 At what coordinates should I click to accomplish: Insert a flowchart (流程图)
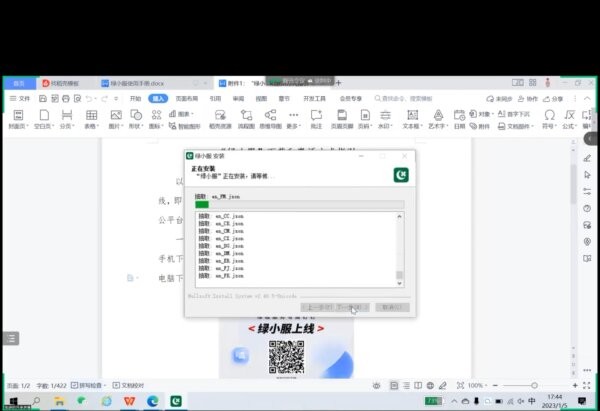[246, 119]
